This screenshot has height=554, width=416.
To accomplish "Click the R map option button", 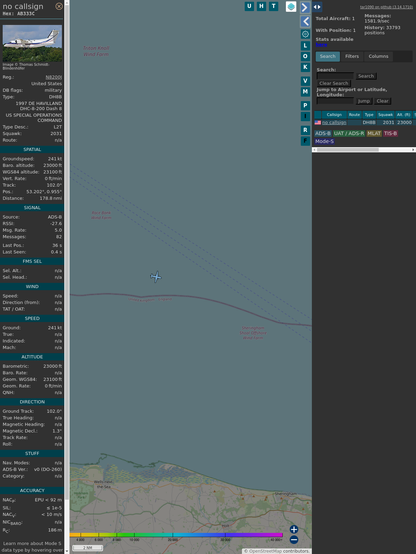I will 305,130.
